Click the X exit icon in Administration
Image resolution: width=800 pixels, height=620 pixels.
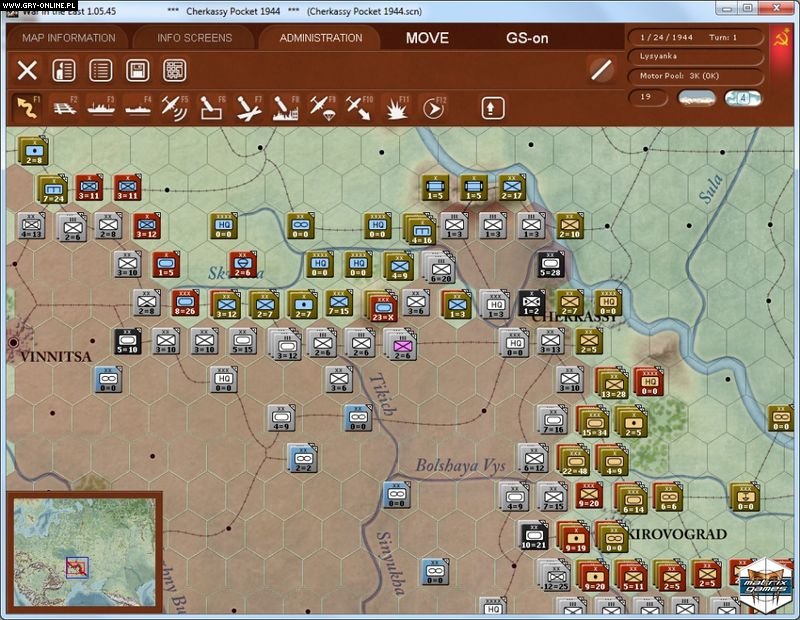click(x=27, y=70)
